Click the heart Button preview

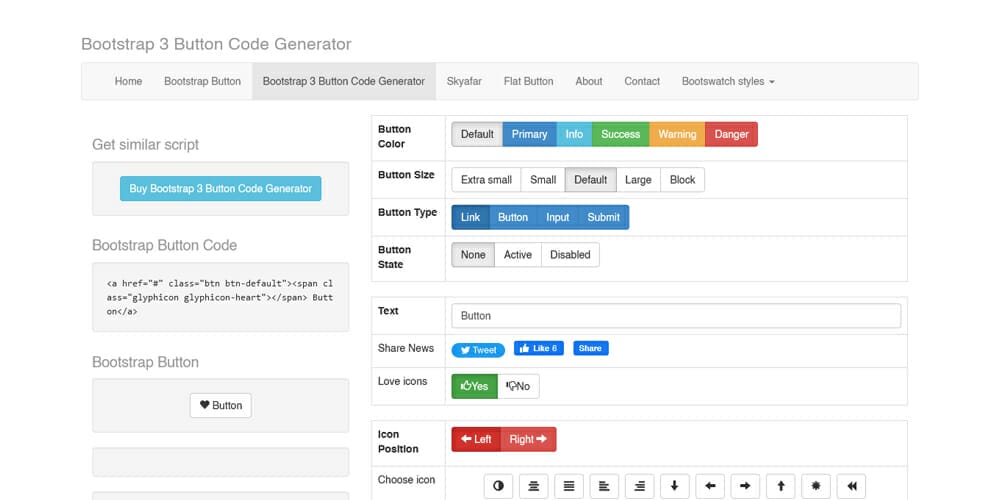coord(221,406)
